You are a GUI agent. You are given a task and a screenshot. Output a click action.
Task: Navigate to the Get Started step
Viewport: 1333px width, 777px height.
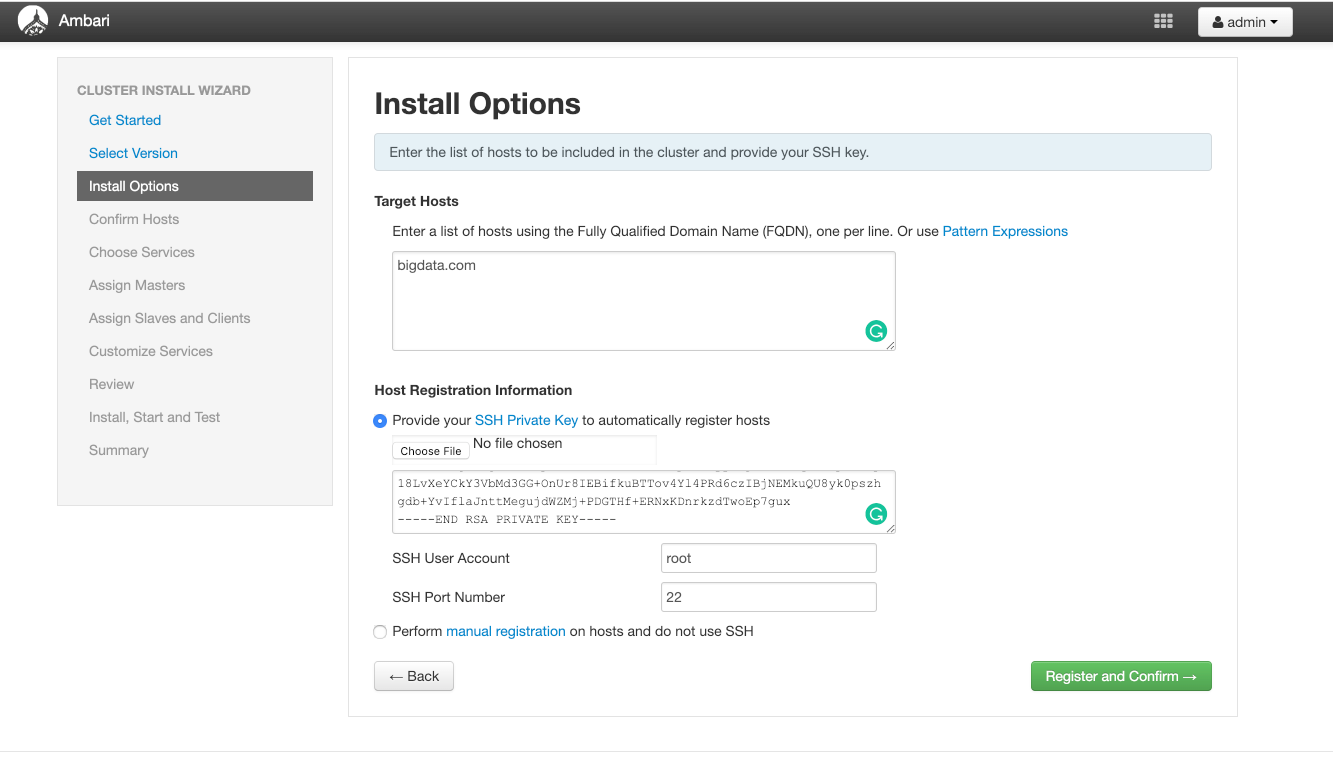tap(125, 120)
